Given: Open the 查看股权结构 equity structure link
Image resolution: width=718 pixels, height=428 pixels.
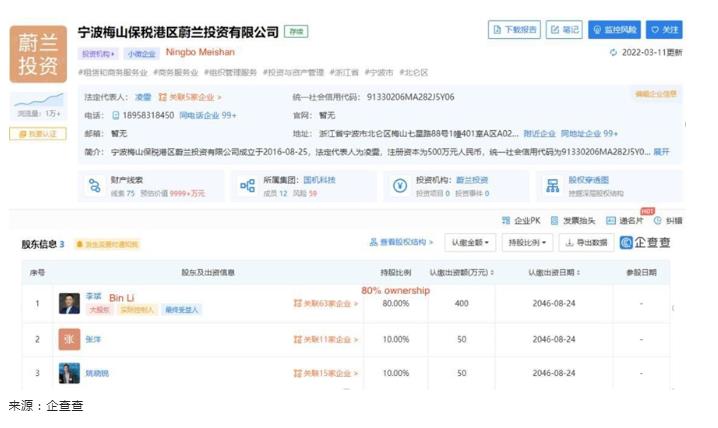Looking at the screenshot, I should click(402, 242).
